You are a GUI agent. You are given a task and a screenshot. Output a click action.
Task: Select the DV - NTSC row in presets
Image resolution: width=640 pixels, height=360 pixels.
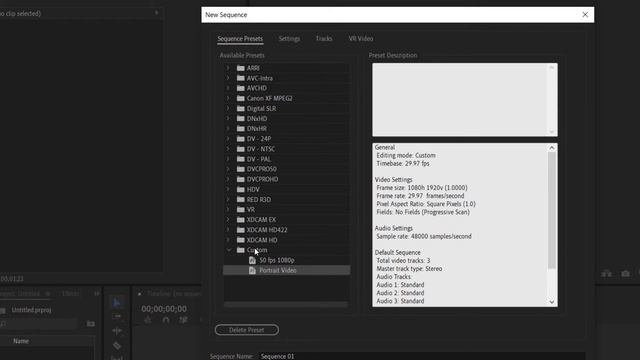pyautogui.click(x=287, y=149)
